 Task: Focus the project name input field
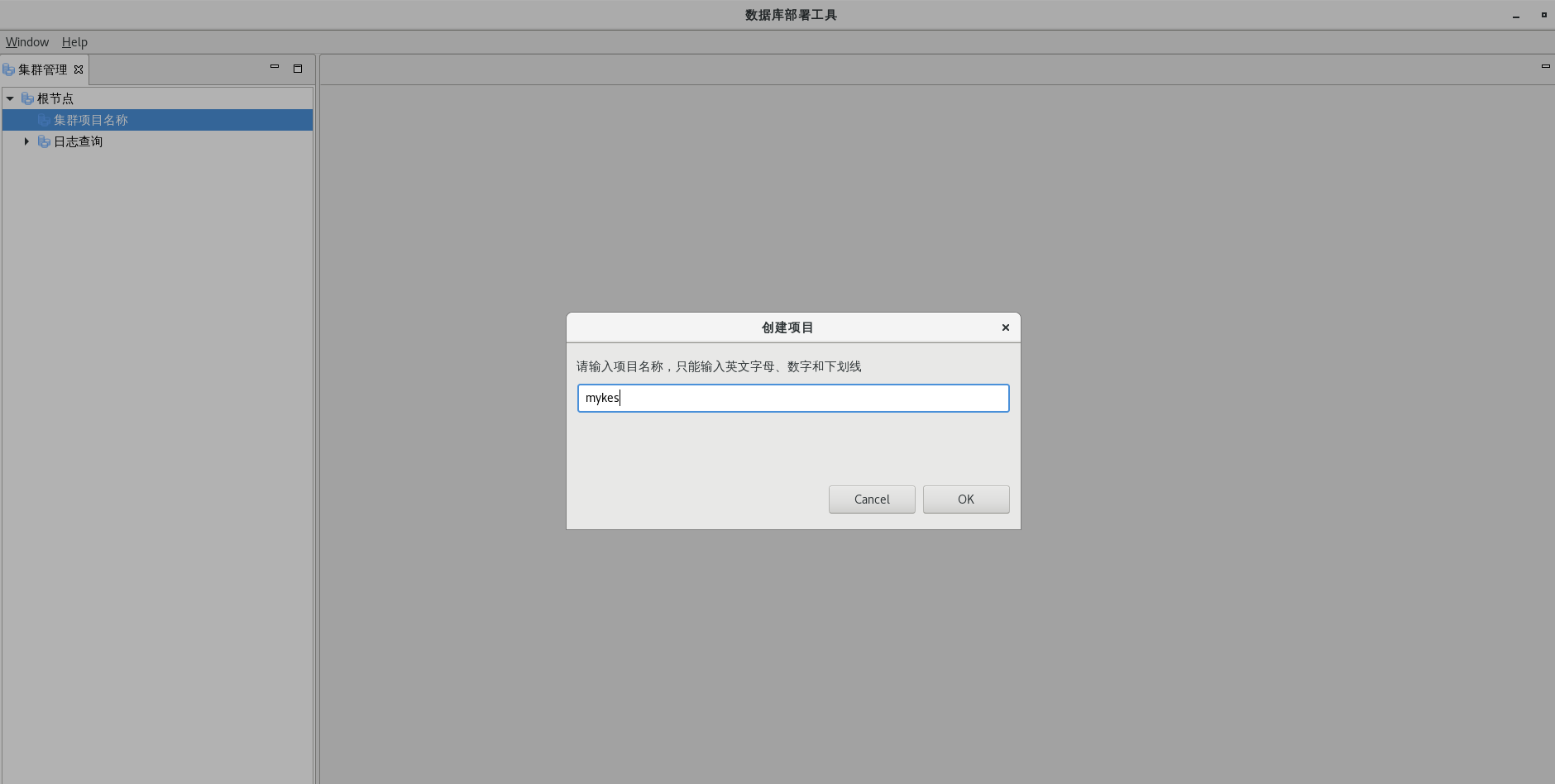(792, 398)
